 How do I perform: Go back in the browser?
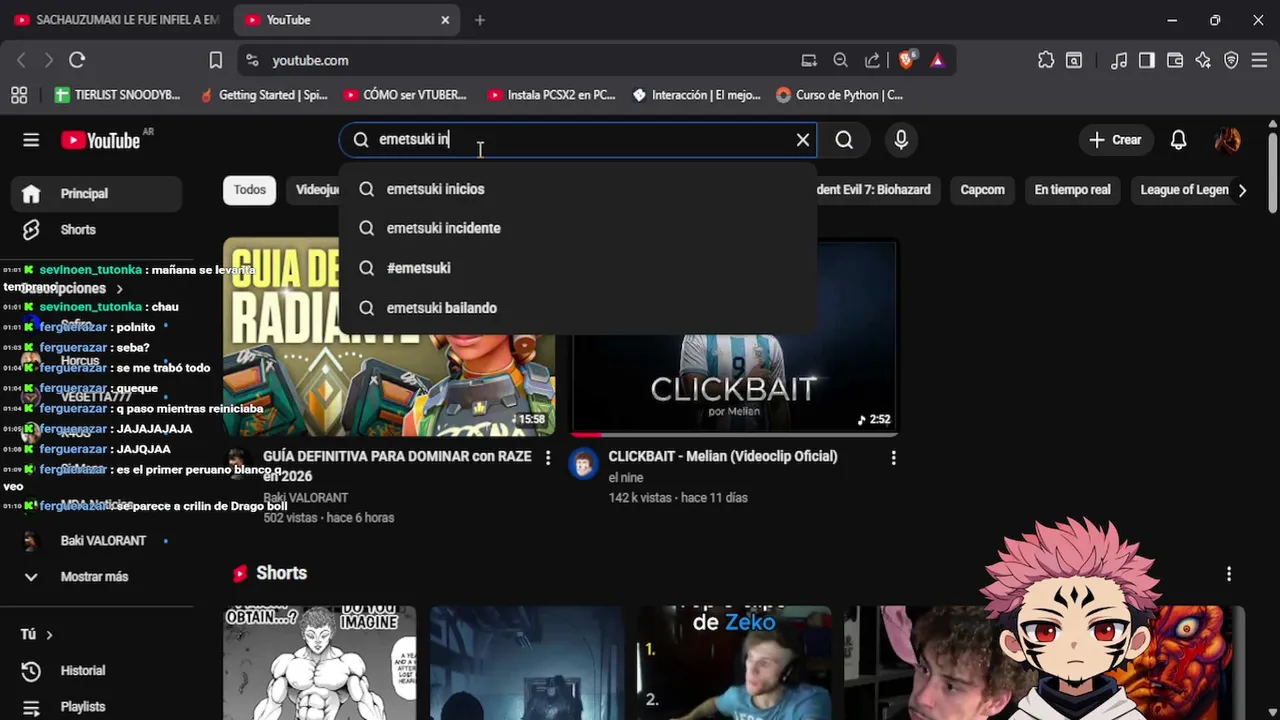click(21, 60)
